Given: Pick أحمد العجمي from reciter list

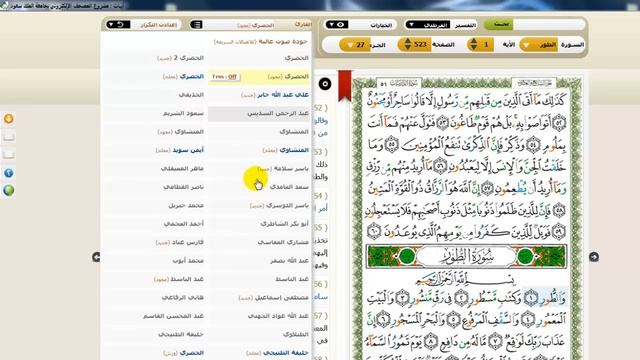Looking at the screenshot, I should [184, 224].
